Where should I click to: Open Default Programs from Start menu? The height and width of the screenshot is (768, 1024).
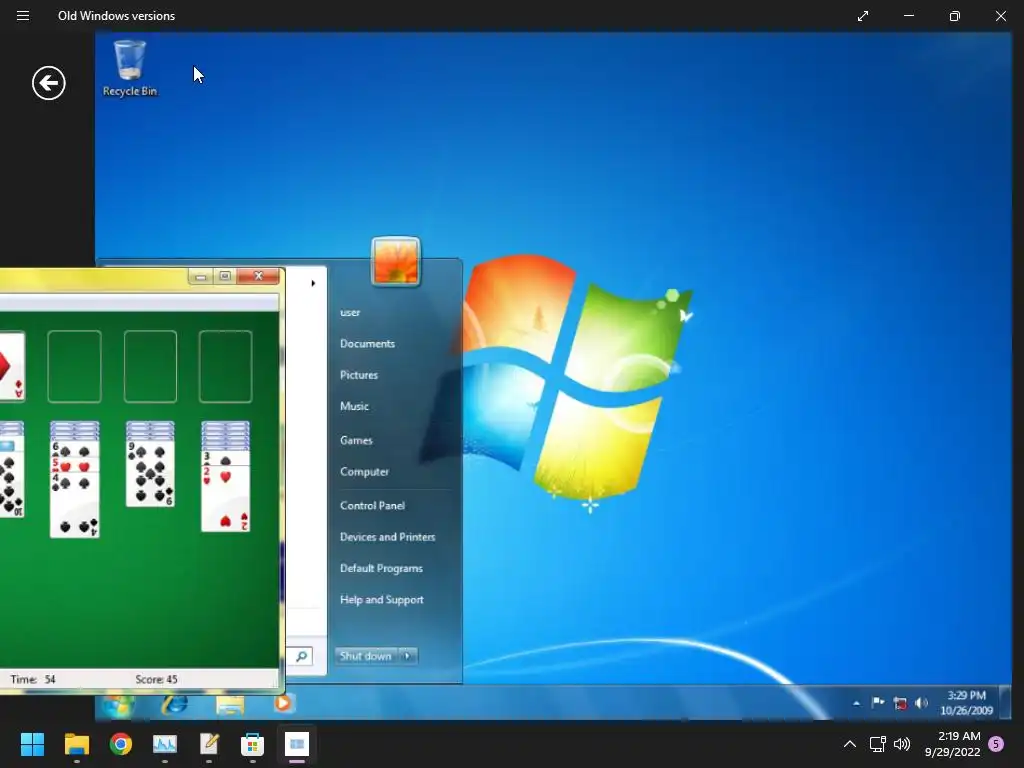[x=381, y=568]
